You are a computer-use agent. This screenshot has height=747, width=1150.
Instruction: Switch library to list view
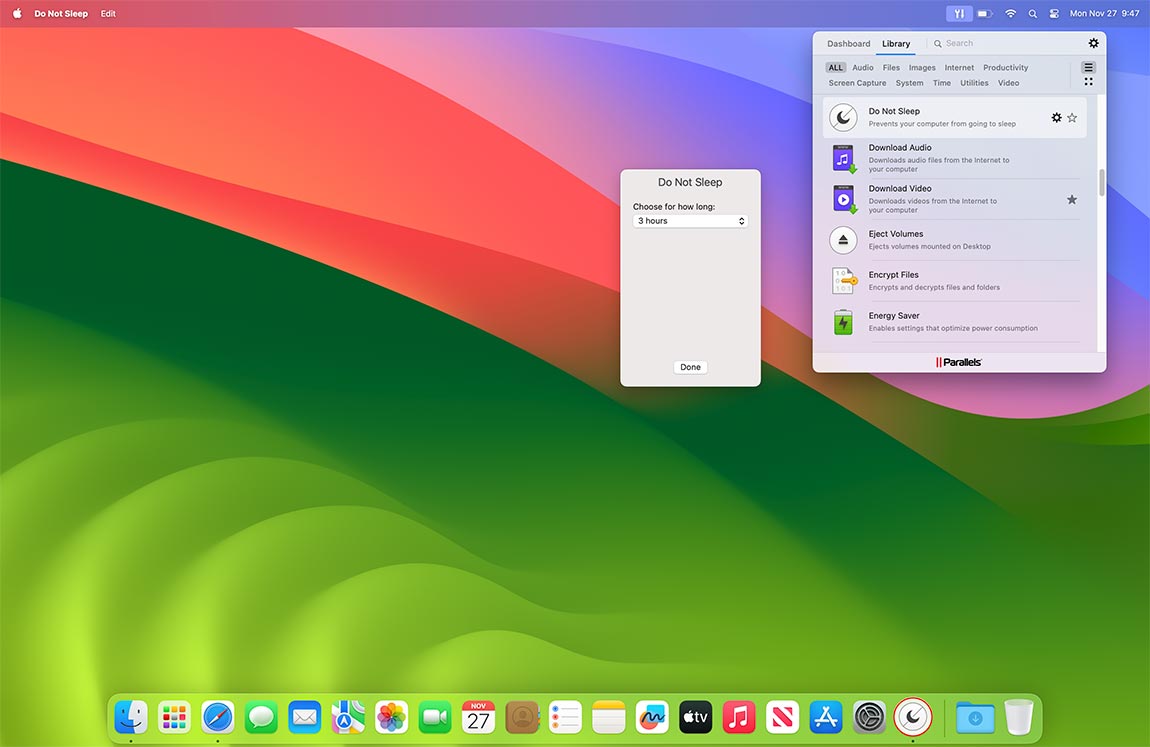1088,68
